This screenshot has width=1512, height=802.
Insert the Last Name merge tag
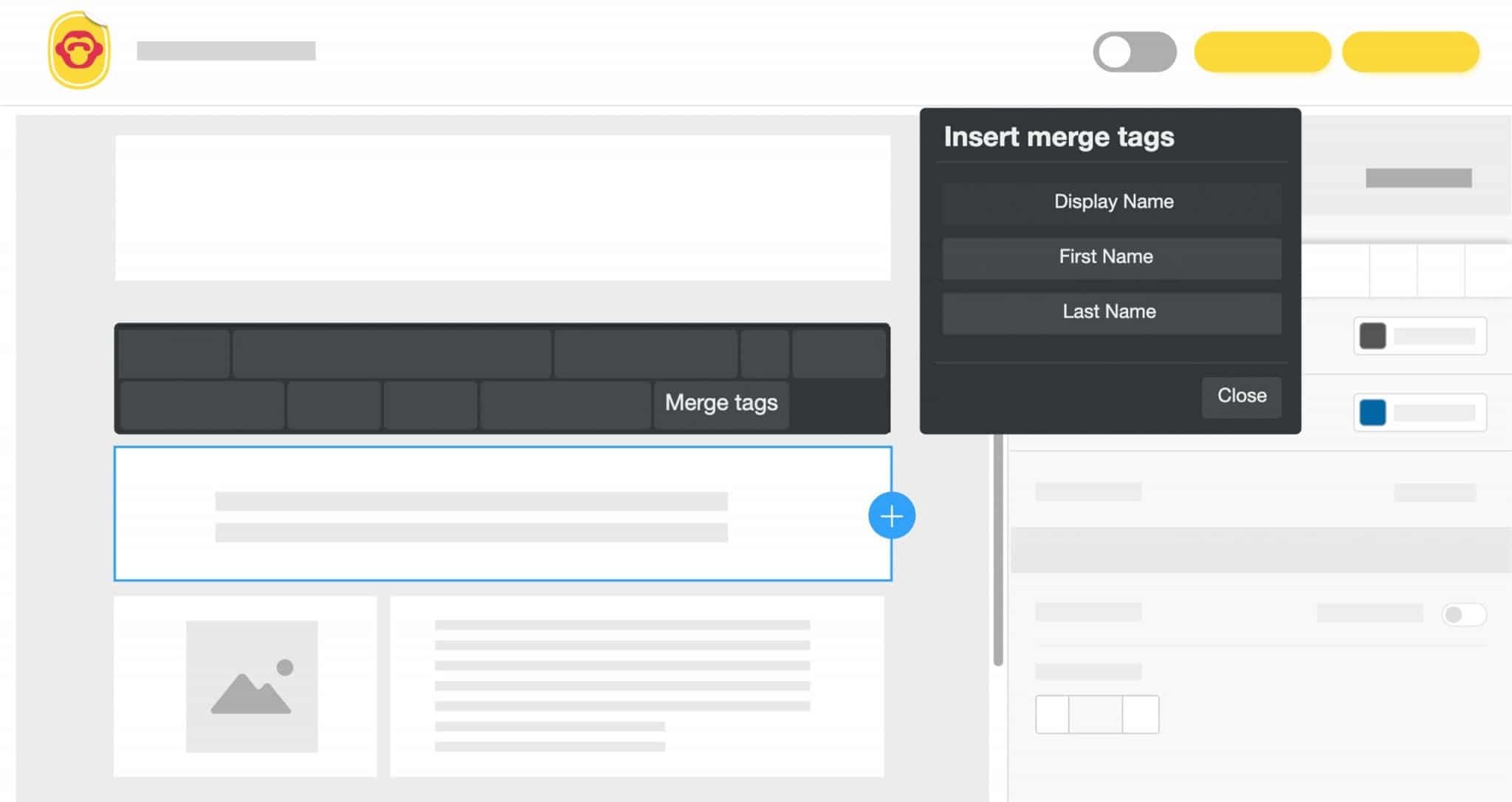click(x=1112, y=312)
